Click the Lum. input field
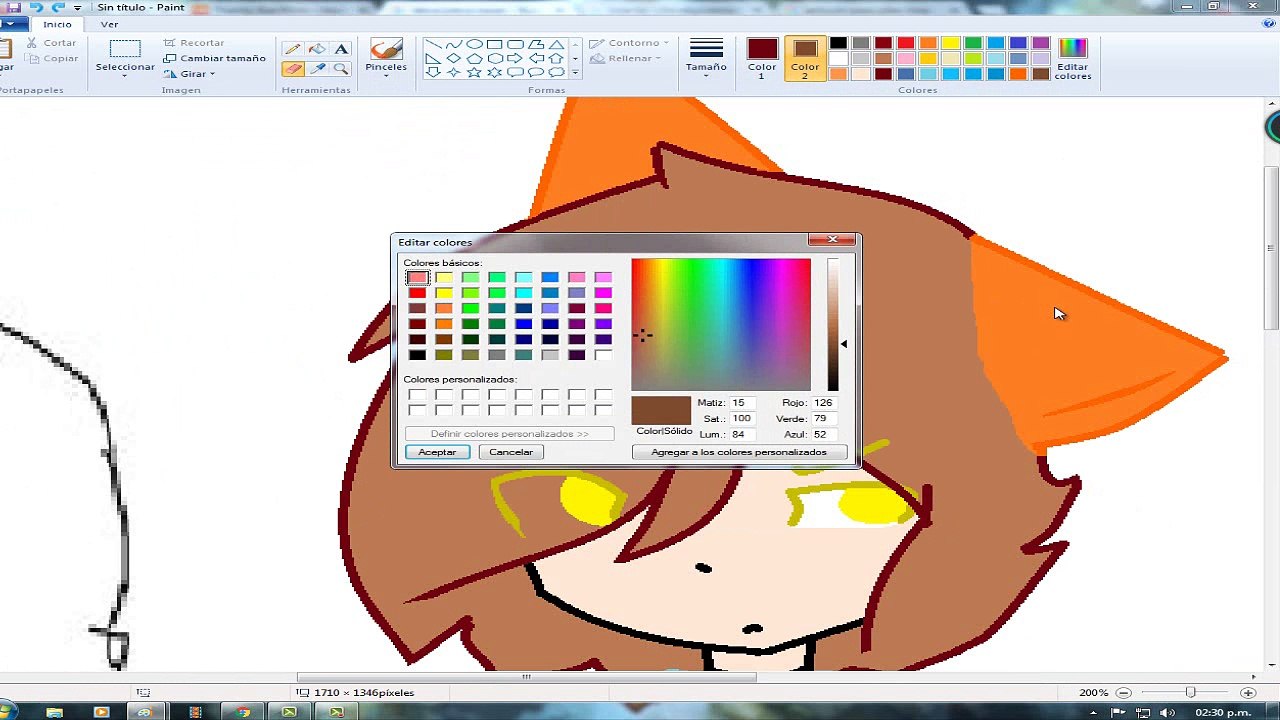This screenshot has width=1280, height=720. [x=741, y=434]
